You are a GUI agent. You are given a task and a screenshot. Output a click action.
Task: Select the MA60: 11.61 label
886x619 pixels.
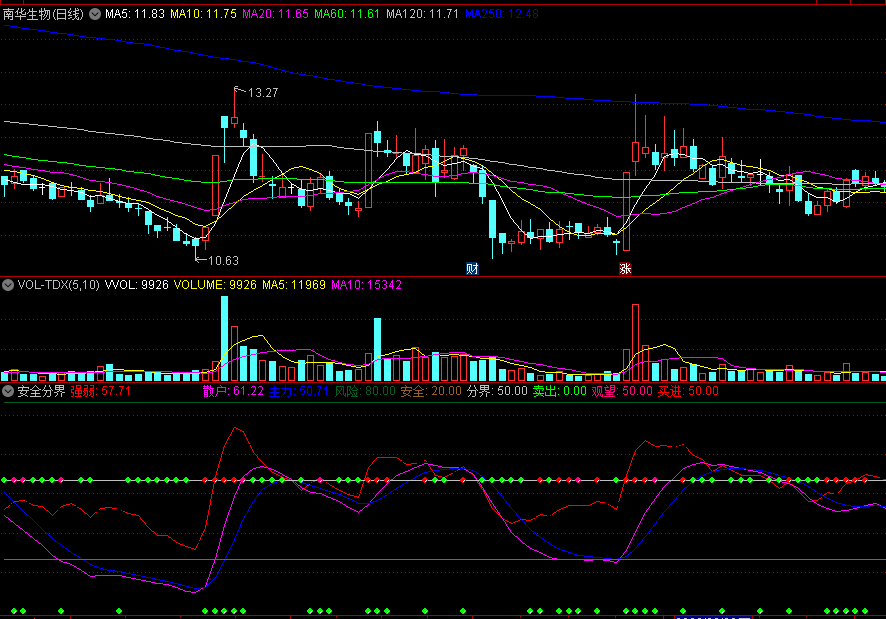point(347,14)
